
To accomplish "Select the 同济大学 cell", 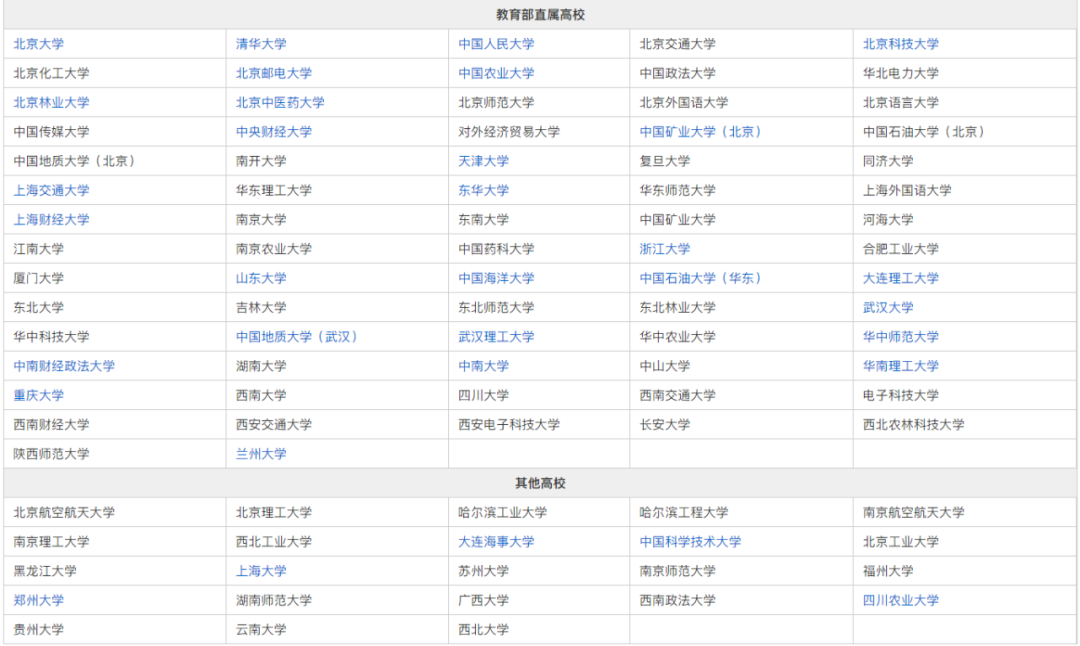I will tap(965, 161).
